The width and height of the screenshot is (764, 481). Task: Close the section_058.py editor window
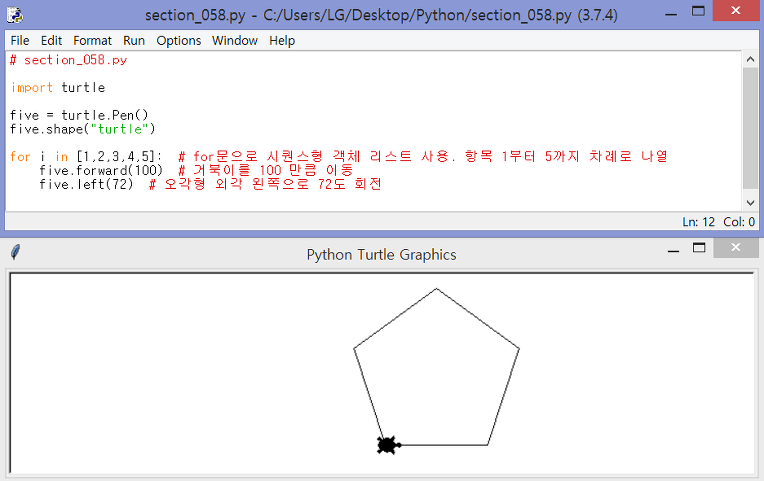(736, 11)
